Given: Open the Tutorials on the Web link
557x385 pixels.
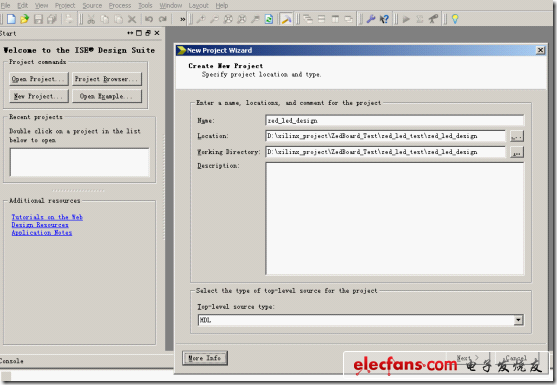Looking at the screenshot, I should (x=47, y=217).
